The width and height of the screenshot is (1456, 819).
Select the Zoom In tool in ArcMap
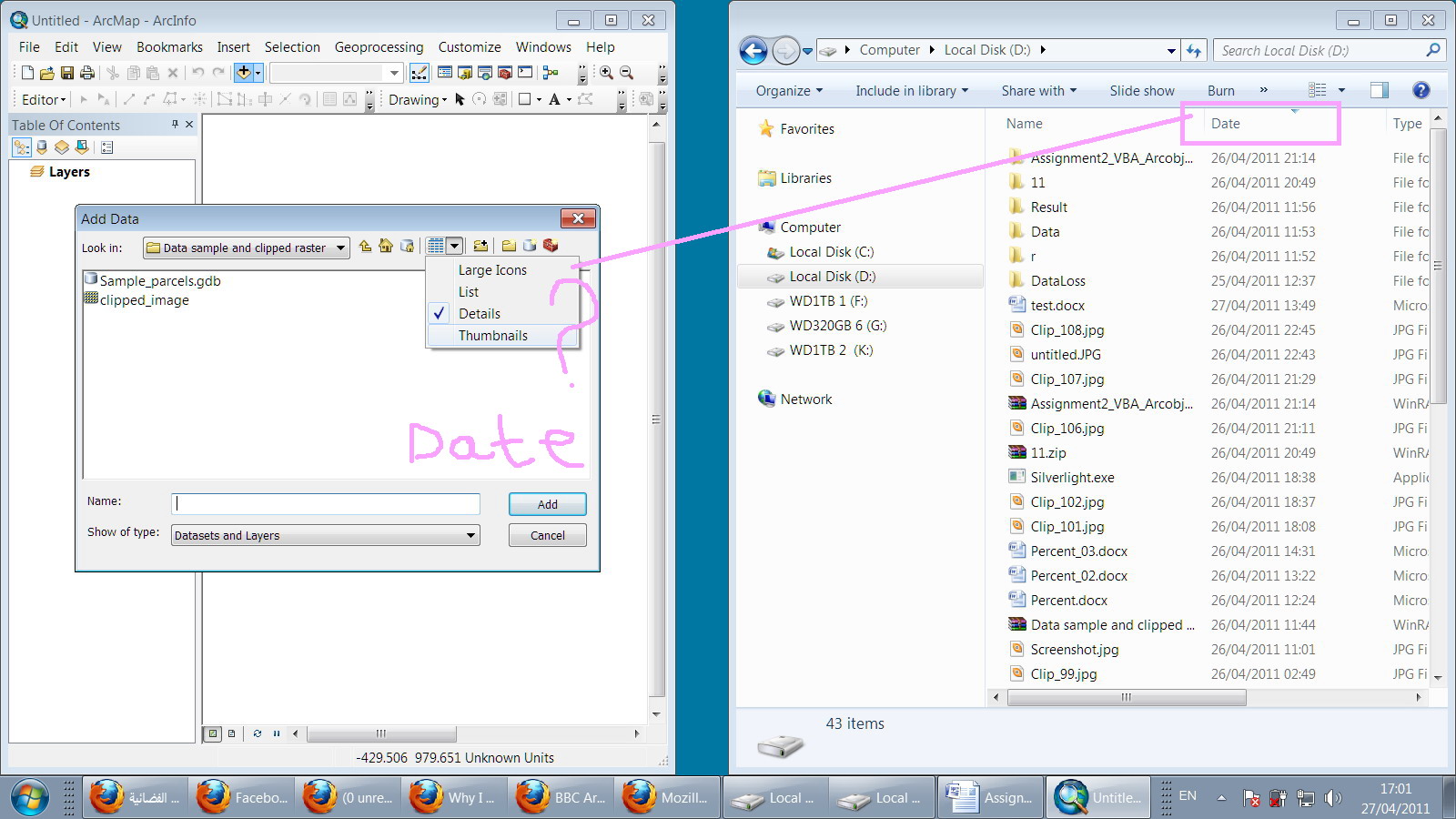[x=606, y=73]
